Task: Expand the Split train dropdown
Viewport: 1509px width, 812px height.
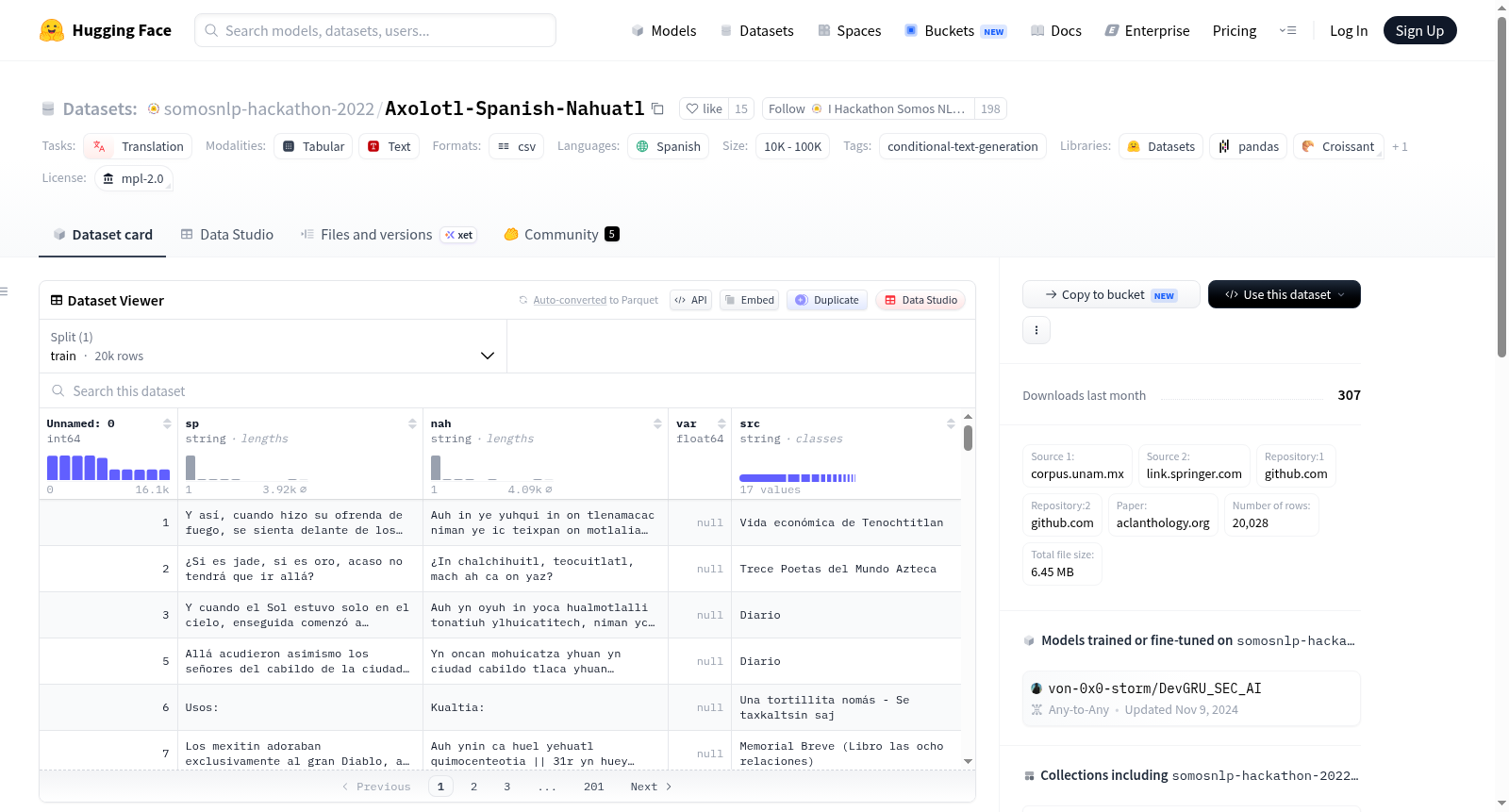Action: (x=273, y=346)
